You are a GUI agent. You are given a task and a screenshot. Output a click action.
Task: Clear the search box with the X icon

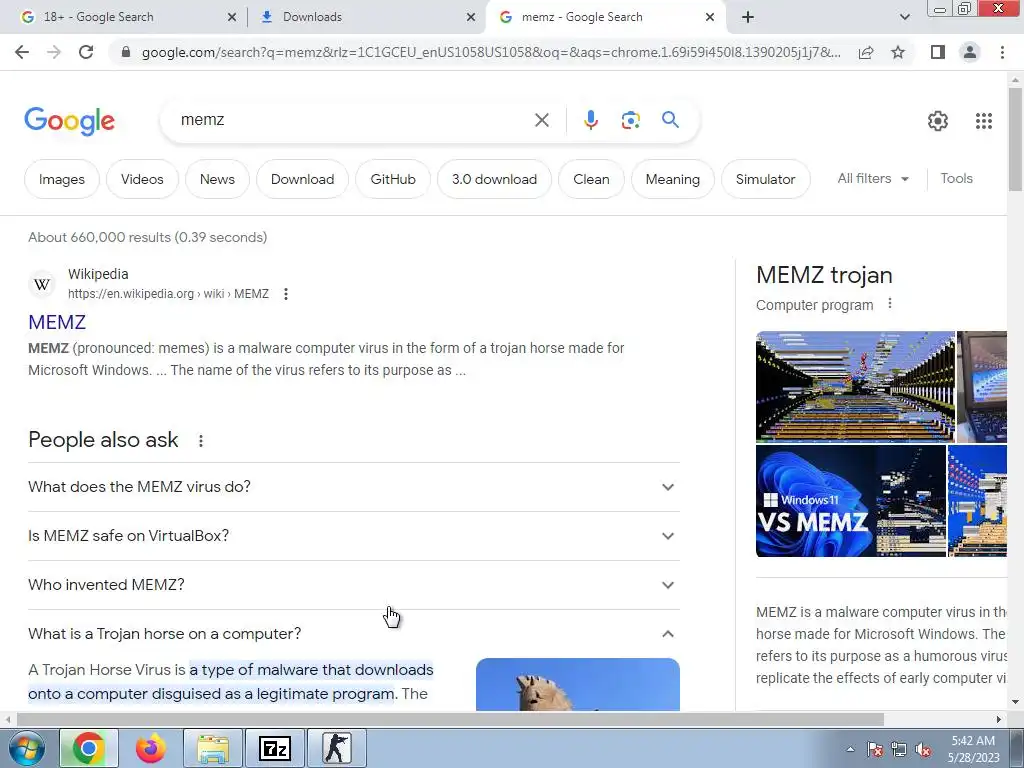[x=541, y=120]
